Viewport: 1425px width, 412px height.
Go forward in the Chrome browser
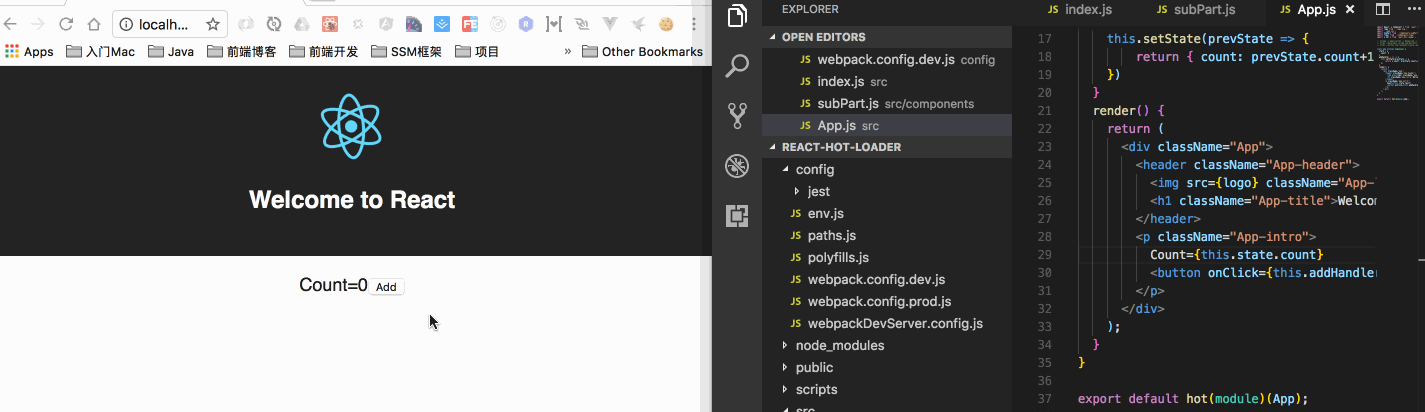pos(38,24)
